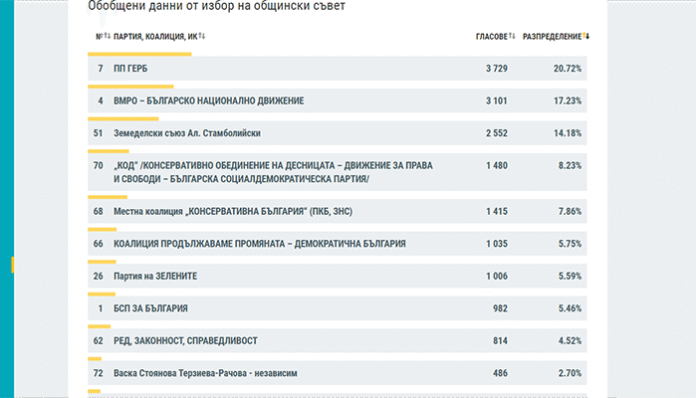Select Местна коалиция „КОНСЕРВАТИВНА БЪЛГАРИЯ“ row
This screenshot has width=696, height=398.
click(337, 211)
